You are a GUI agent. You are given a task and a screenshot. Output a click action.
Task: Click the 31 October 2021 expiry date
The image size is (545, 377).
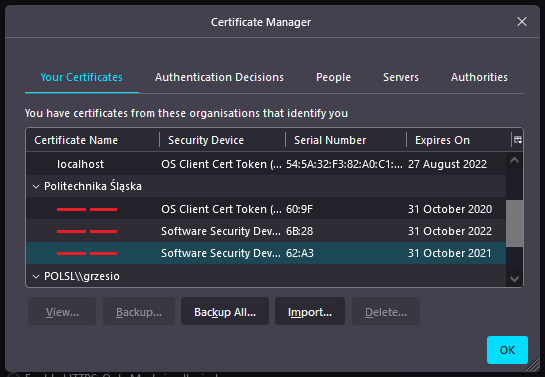tap(450, 253)
